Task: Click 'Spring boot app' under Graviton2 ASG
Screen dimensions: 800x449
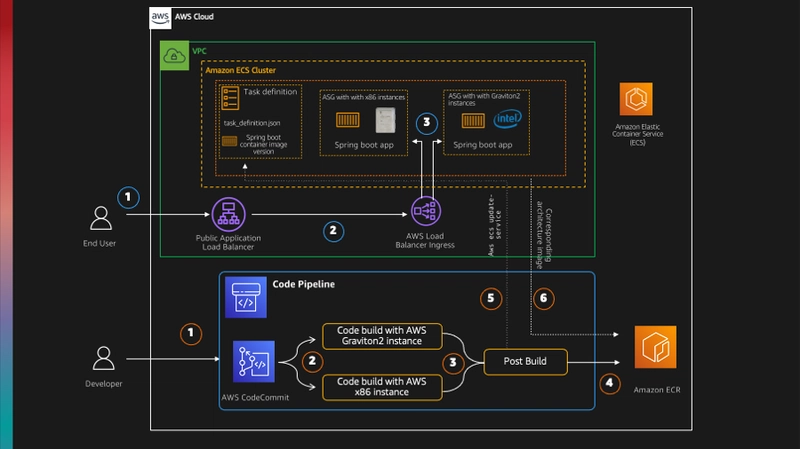Action: coord(483,145)
